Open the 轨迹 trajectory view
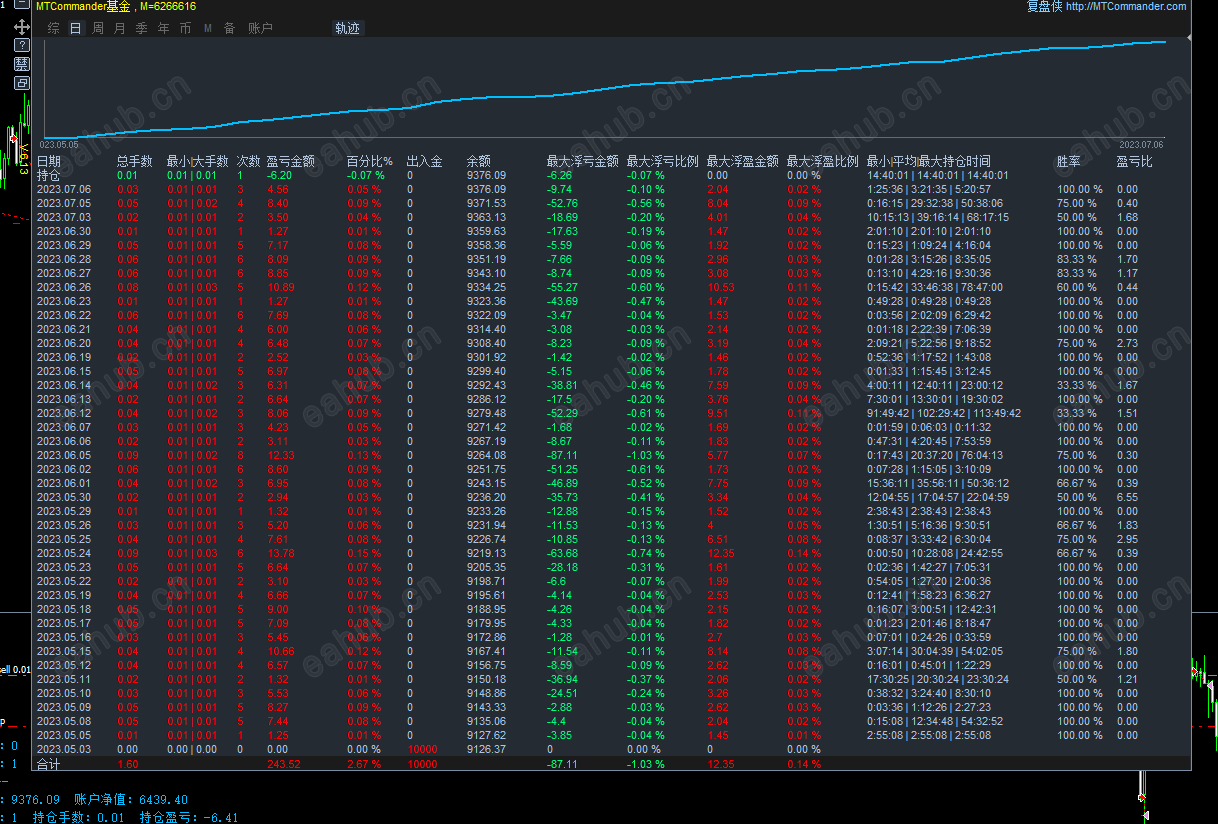The image size is (1218, 824). point(347,29)
